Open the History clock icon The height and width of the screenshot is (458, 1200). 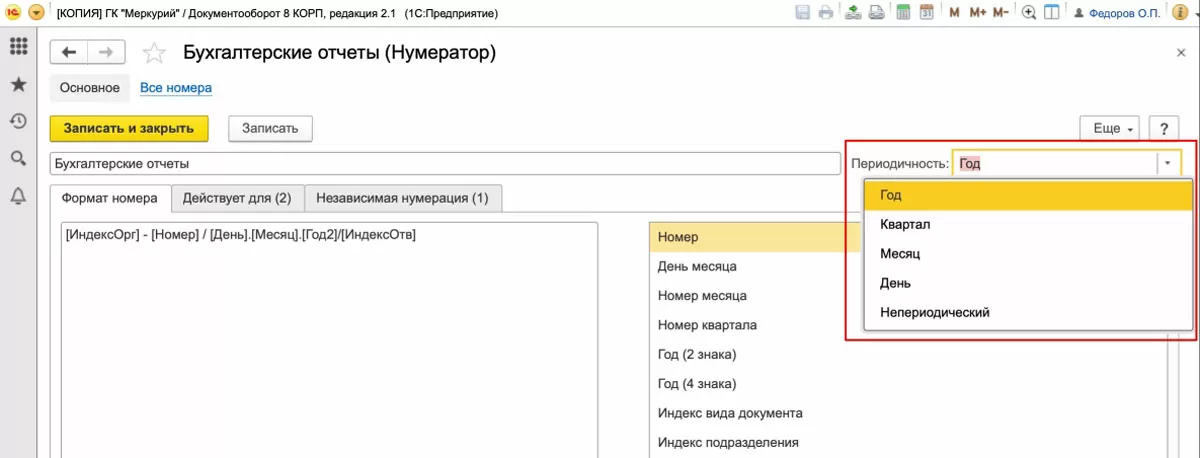[x=18, y=121]
